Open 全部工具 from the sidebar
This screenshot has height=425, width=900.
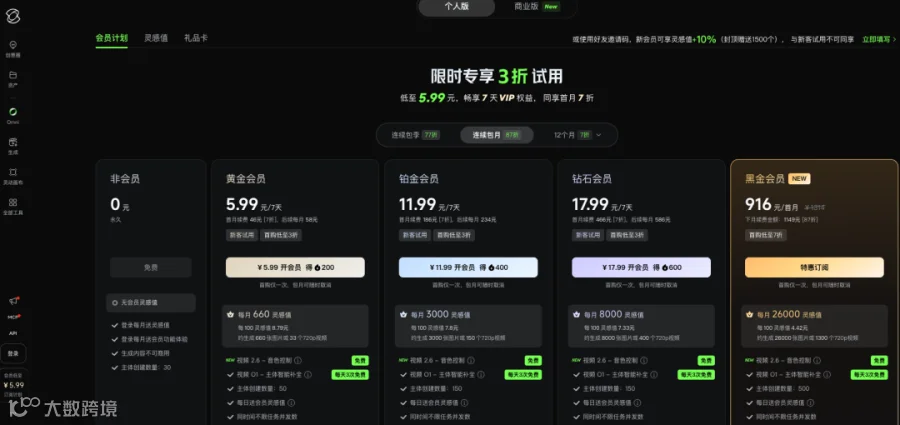[13, 206]
